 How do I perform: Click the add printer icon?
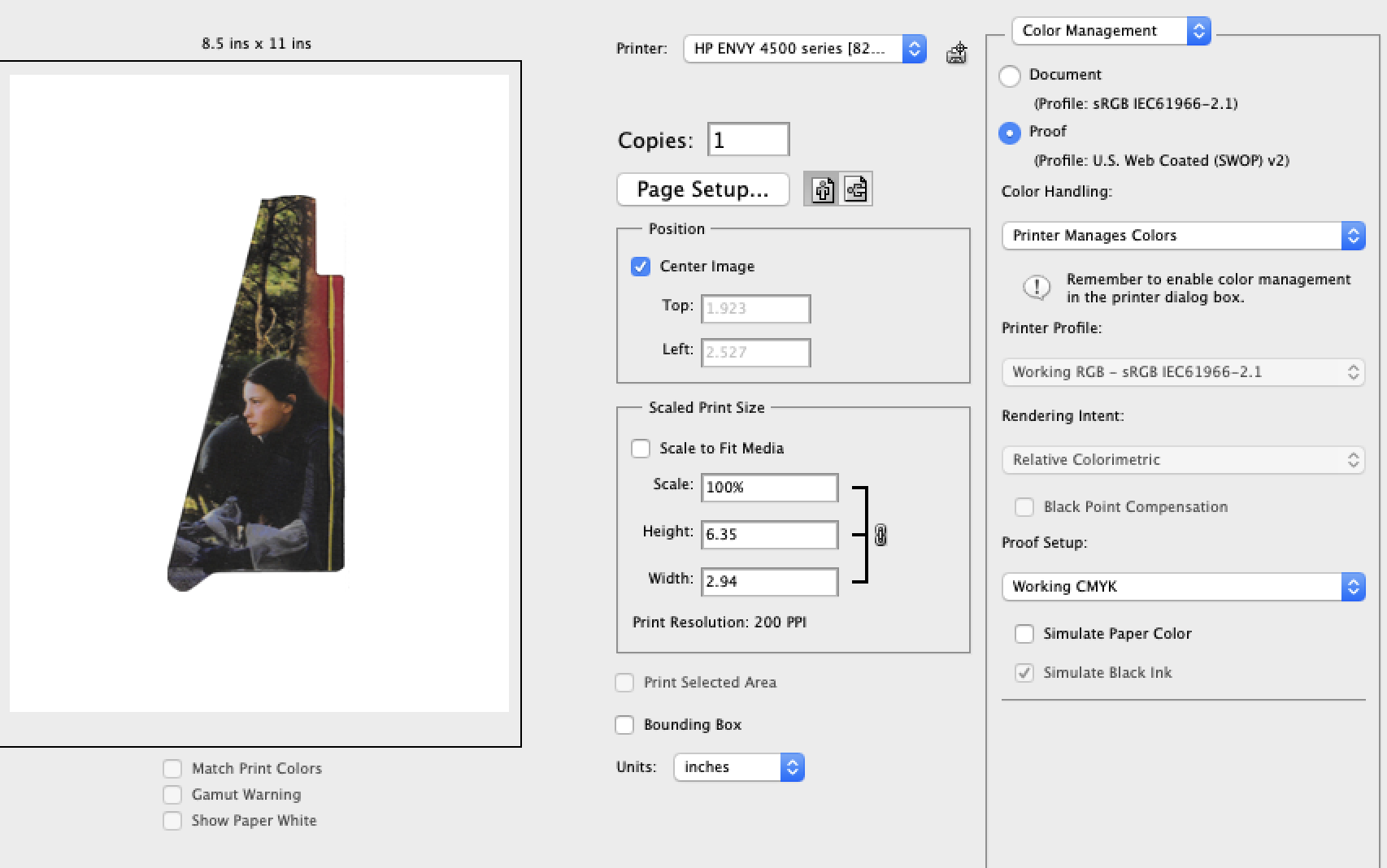(x=956, y=54)
